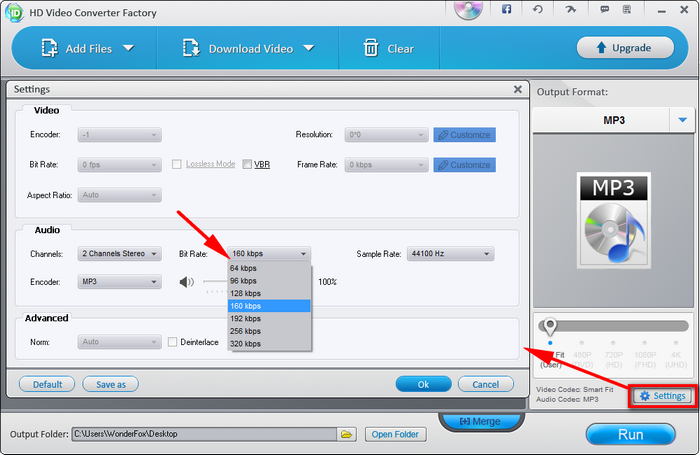The width and height of the screenshot is (700, 455).
Task: Open the feedback chat bubble icon
Action: point(604,9)
